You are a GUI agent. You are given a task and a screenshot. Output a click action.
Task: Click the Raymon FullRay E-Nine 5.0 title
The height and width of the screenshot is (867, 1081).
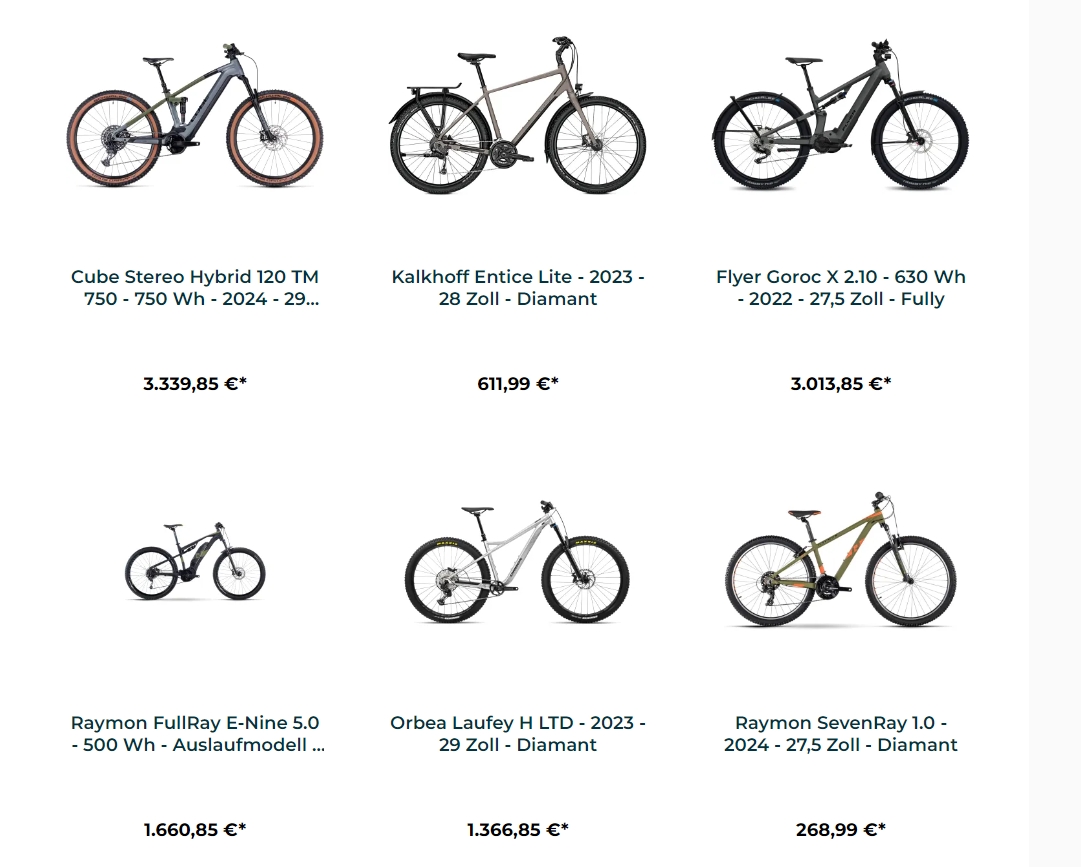point(197,733)
